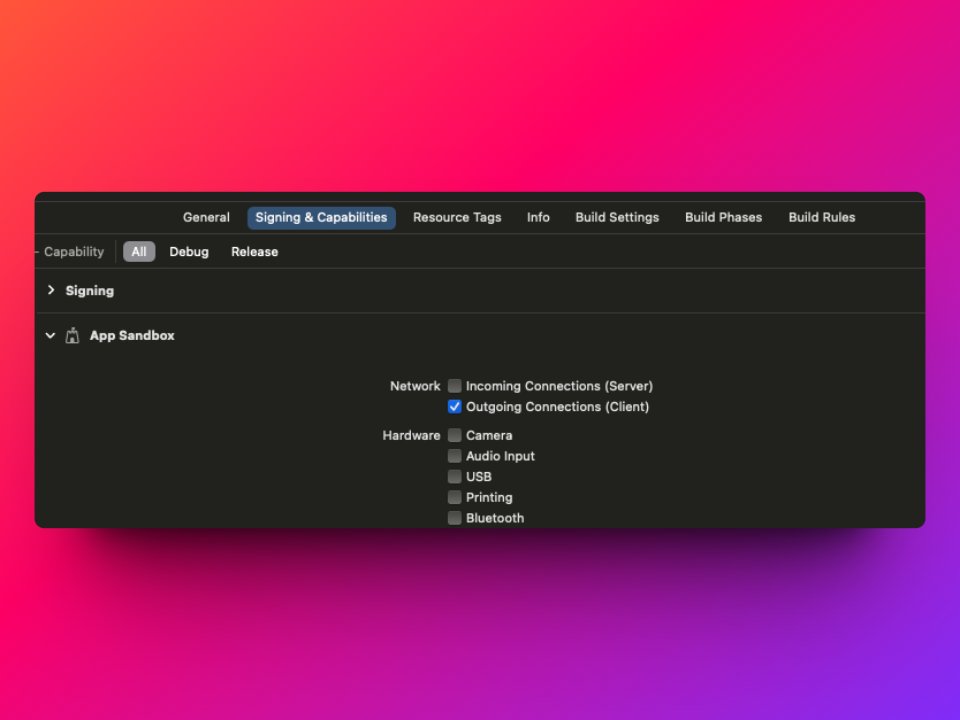Go to the Build Settings tab

(617, 217)
